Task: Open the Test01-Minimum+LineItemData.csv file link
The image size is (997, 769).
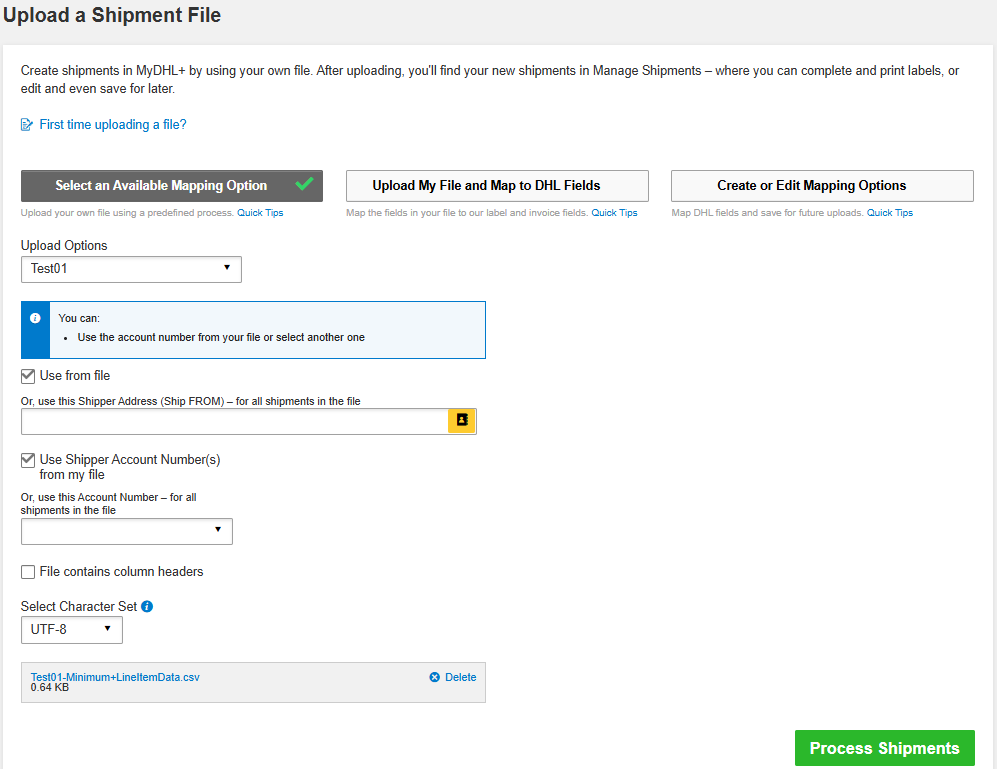Action: 115,677
